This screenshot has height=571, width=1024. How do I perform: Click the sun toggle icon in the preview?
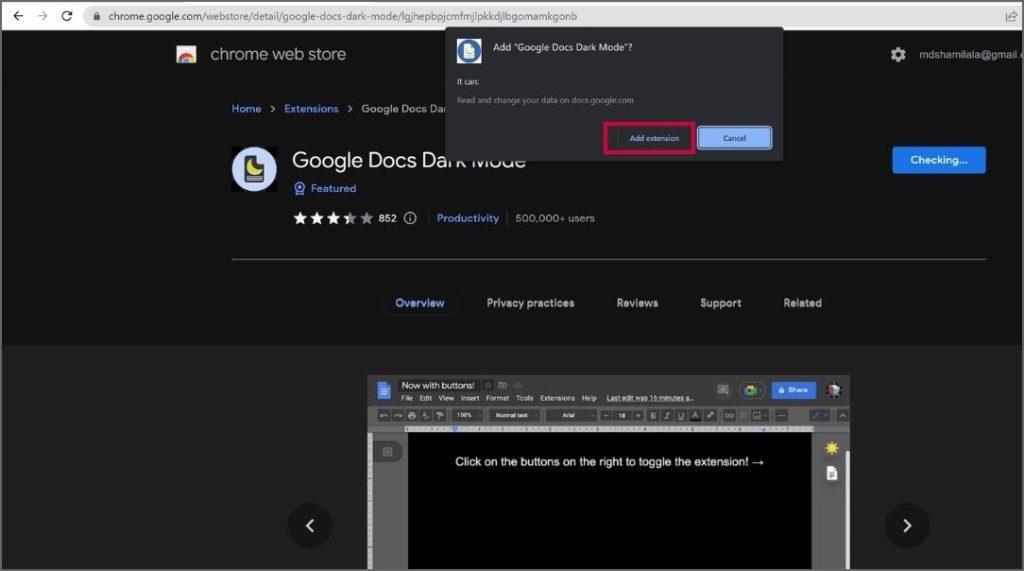point(831,448)
